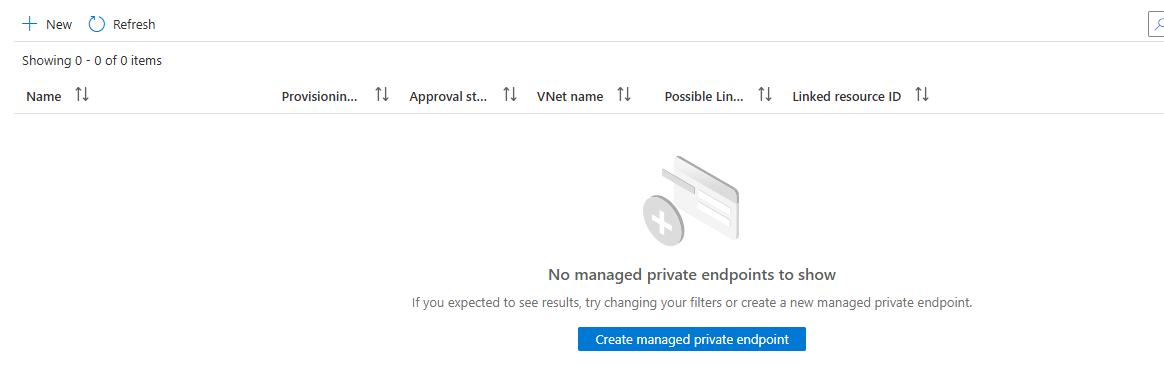Screen dimensions: 1164x382
Task: Toggle sort arrows beside Approval st... column
Action: coord(509,95)
